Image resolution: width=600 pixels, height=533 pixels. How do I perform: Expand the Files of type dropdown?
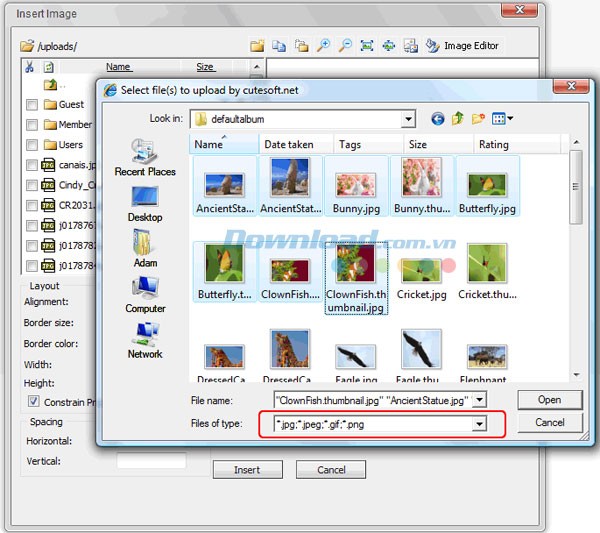click(x=479, y=424)
